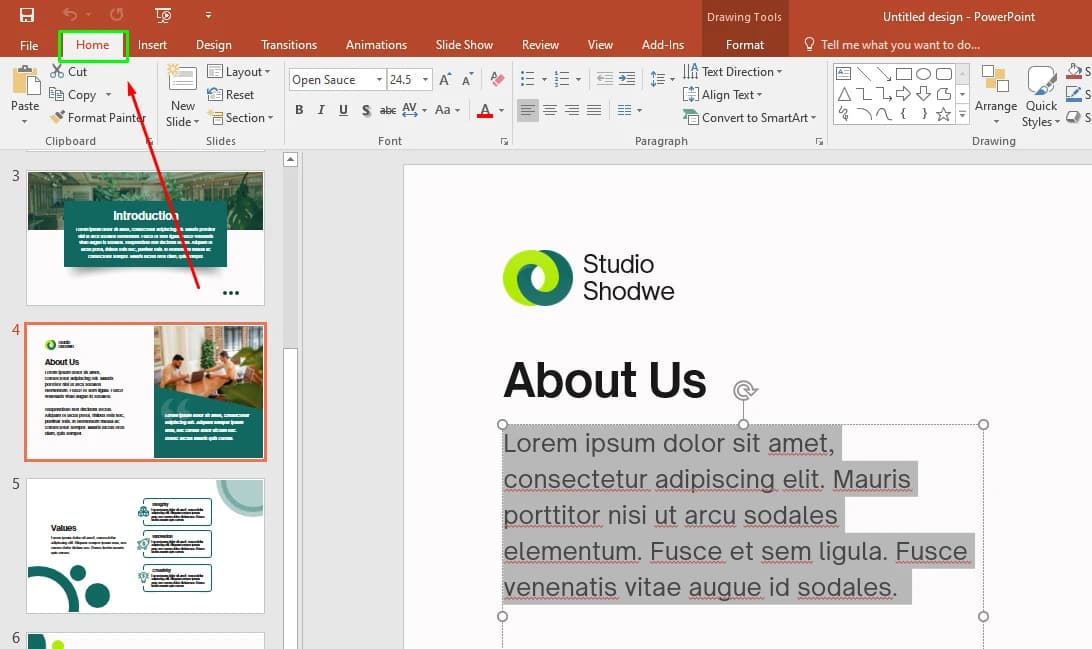Click the text shadow S icon

[366, 110]
